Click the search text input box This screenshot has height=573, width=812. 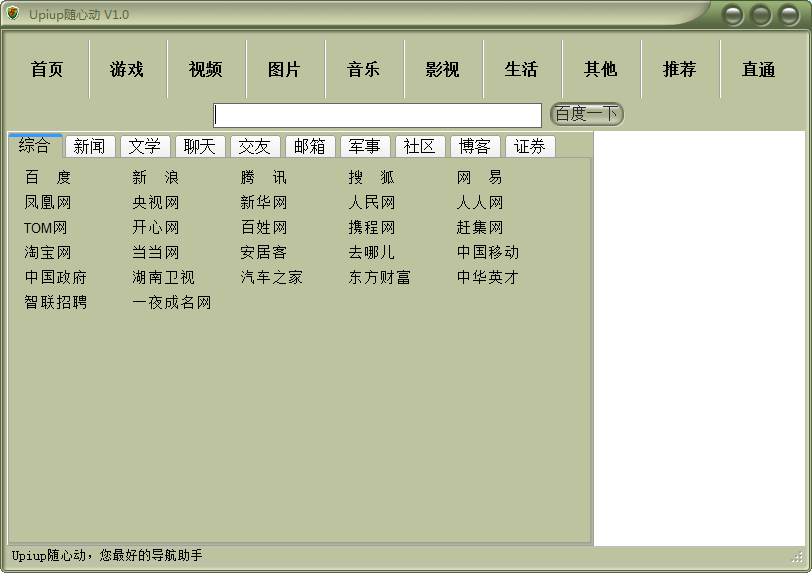click(x=378, y=115)
